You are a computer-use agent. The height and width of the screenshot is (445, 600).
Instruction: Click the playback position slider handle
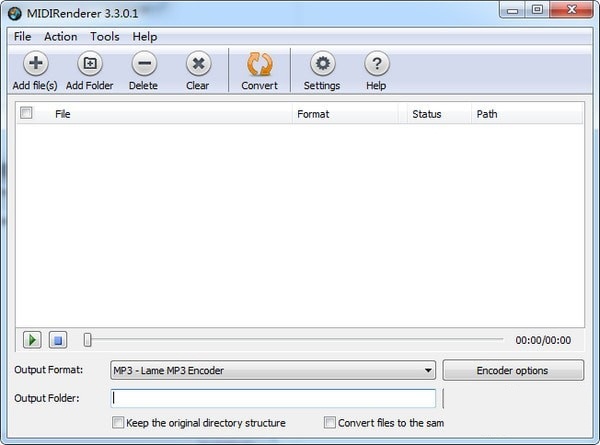[x=88, y=340]
